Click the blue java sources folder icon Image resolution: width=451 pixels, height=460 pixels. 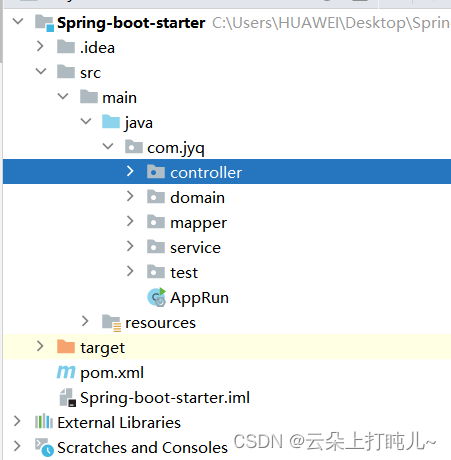(x=111, y=121)
